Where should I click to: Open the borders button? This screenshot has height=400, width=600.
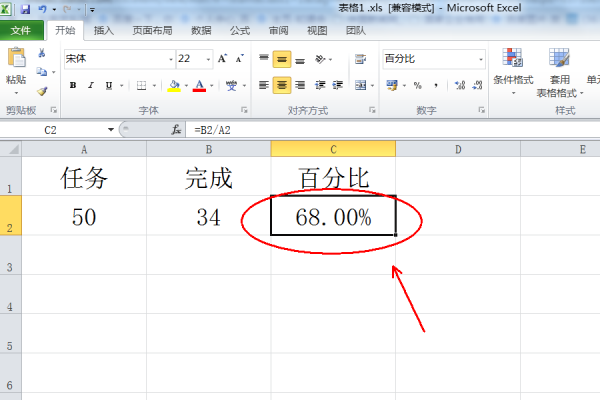pos(142,85)
